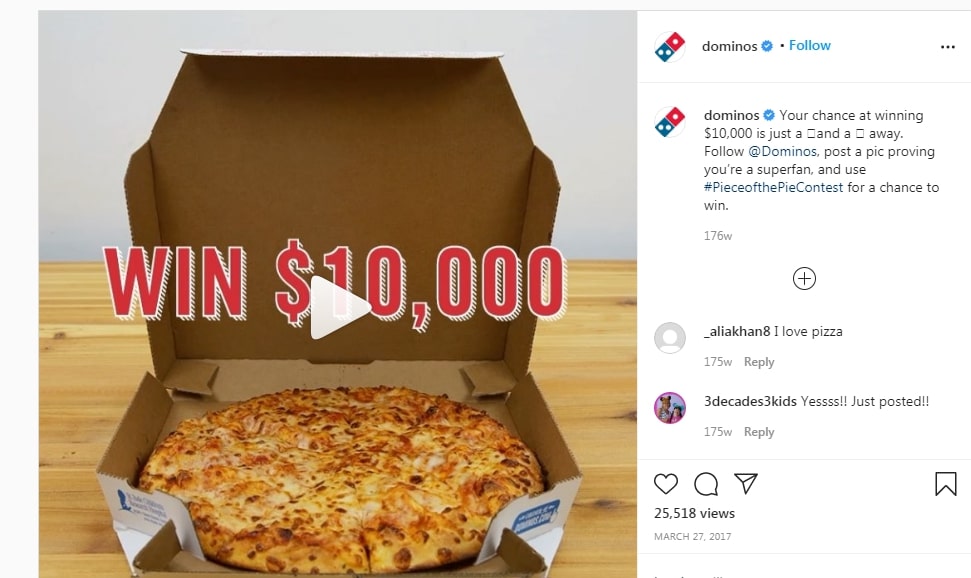Share post via paper plane icon

point(746,483)
